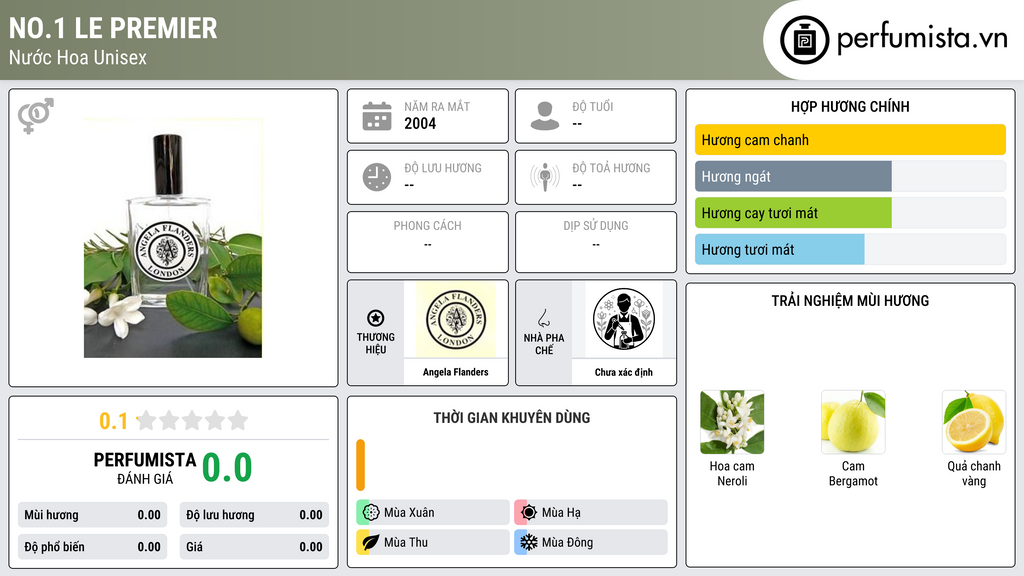Click the Thời gian khuyên dùng heading
This screenshot has width=1024, height=576.
pos(512,418)
